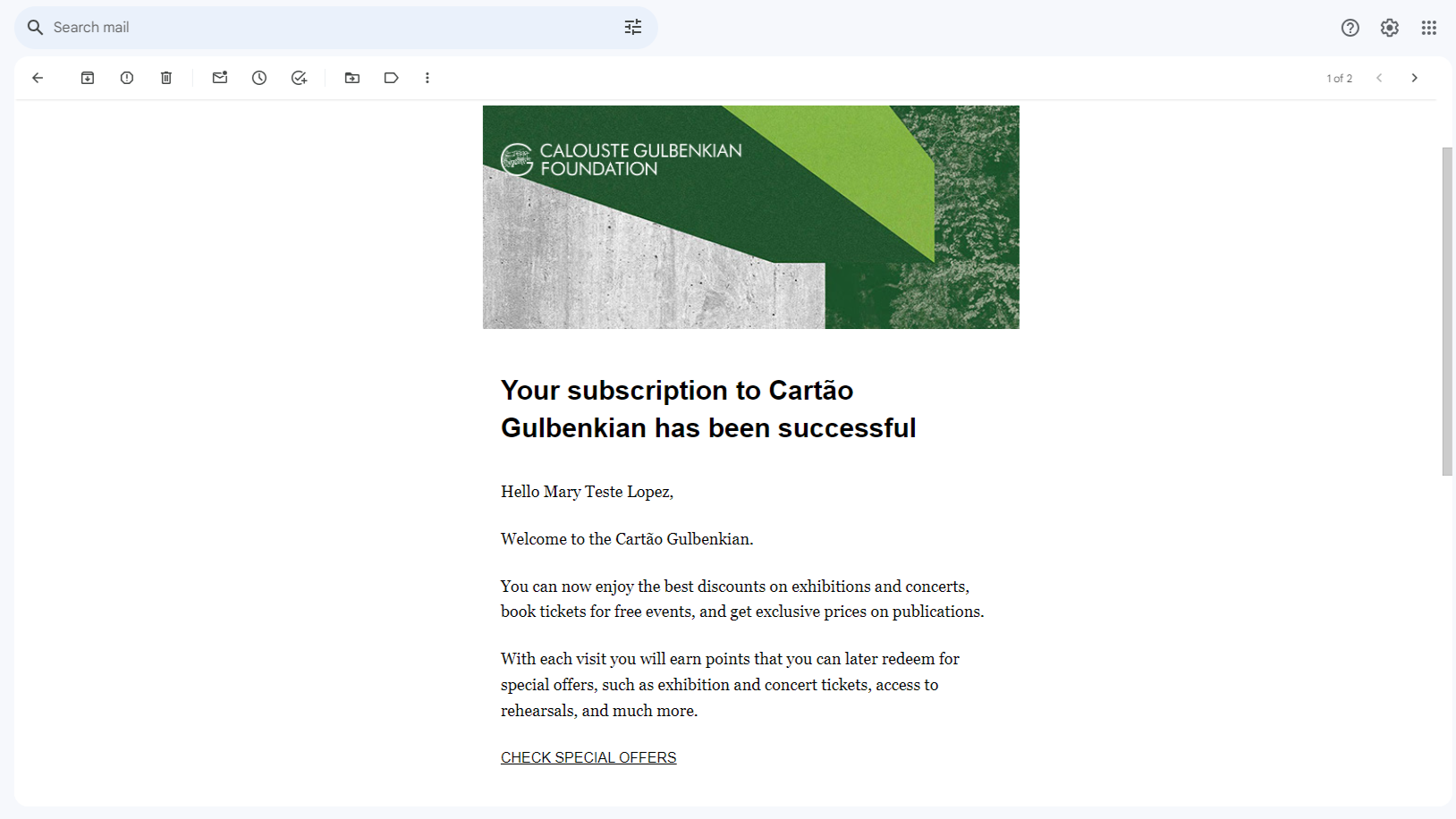Delete this email with the trash icon
The image size is (1456, 819).
click(166, 78)
